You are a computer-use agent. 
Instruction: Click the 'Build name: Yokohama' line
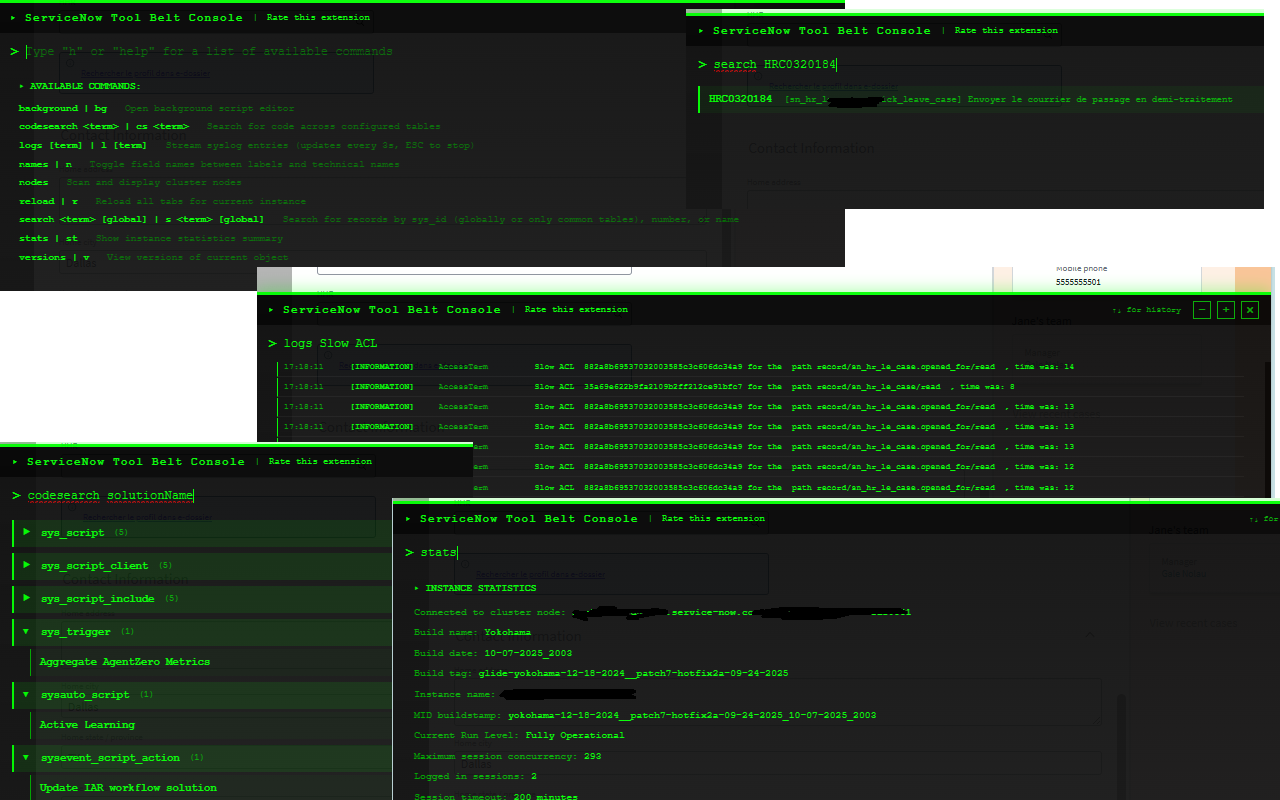point(472,633)
